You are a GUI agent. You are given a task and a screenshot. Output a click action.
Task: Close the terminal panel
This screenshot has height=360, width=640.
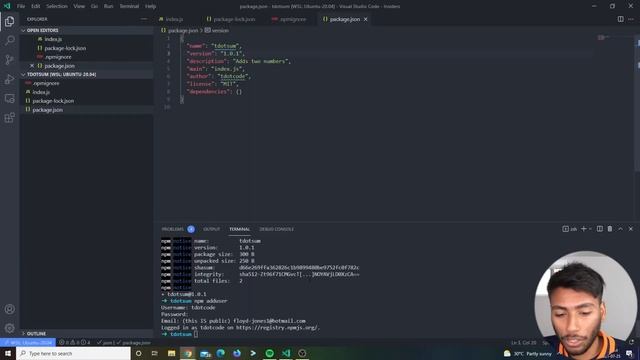point(631,229)
